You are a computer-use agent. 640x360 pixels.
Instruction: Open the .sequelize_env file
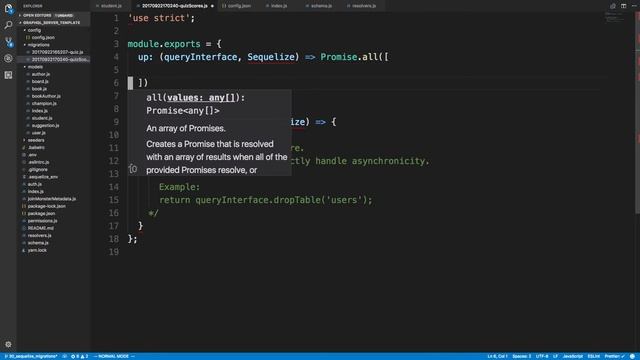43,177
